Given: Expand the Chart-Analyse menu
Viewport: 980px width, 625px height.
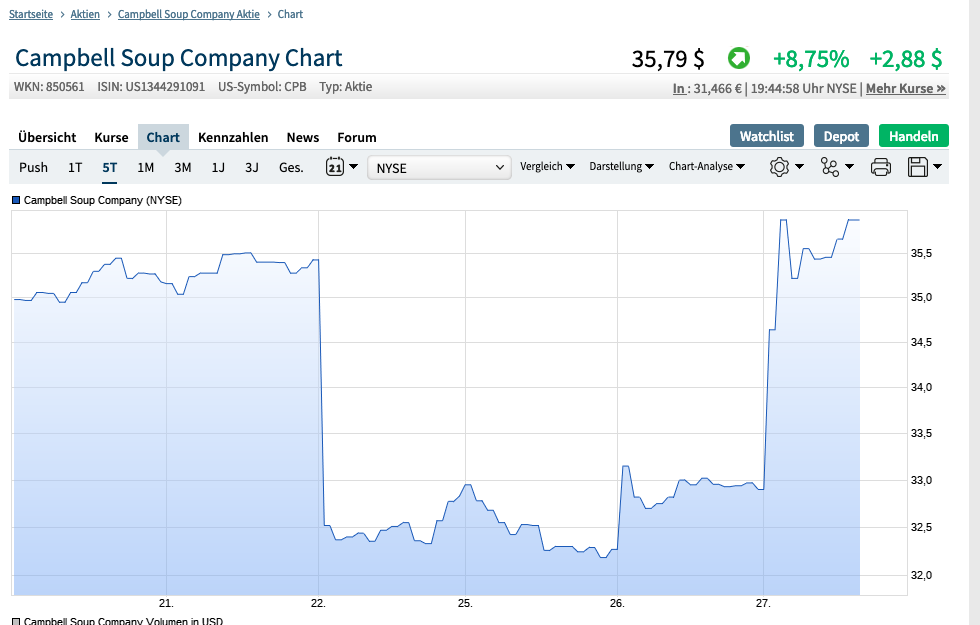Looking at the screenshot, I should [x=702, y=167].
